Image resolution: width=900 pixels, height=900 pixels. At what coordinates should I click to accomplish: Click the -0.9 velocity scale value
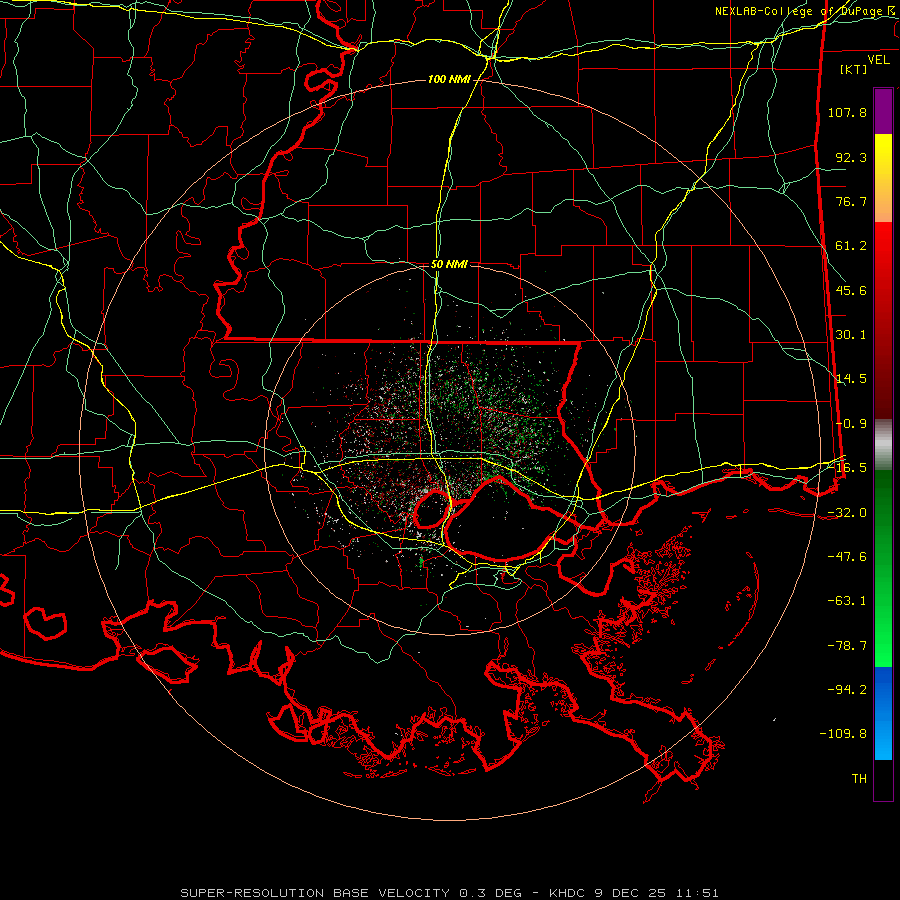click(x=851, y=424)
